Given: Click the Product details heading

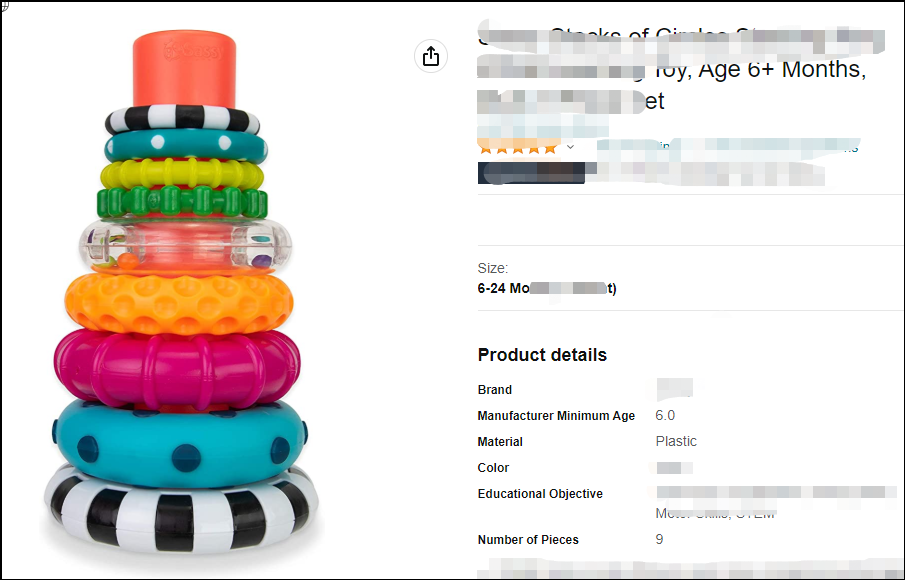Looking at the screenshot, I should pos(542,355).
